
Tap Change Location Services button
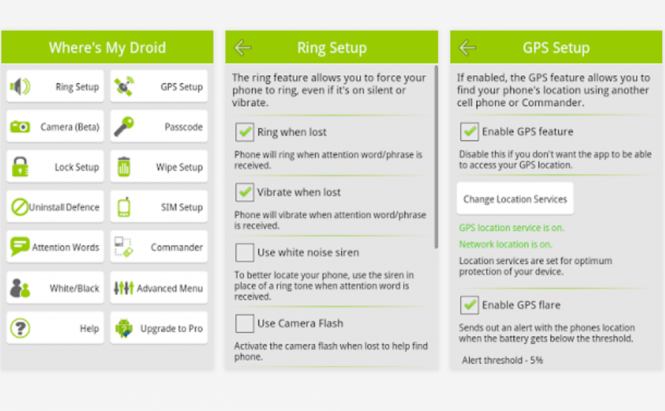(515, 199)
